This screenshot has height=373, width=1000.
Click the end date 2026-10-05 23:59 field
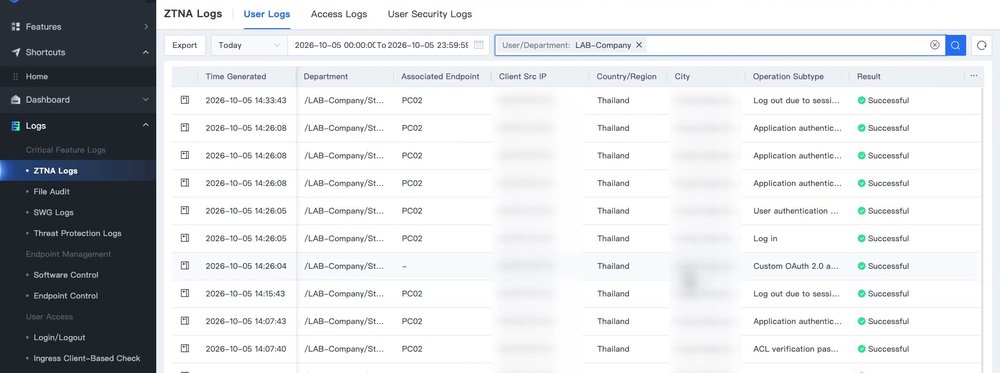[x=428, y=45]
